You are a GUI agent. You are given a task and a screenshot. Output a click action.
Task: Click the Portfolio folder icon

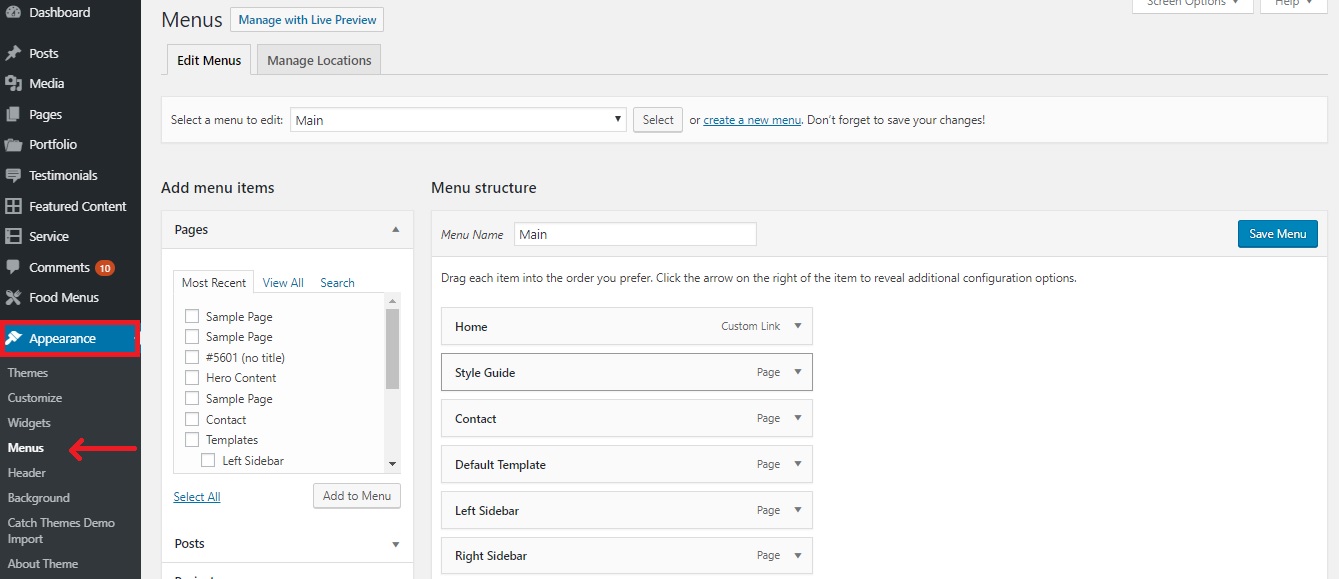[x=13, y=145]
